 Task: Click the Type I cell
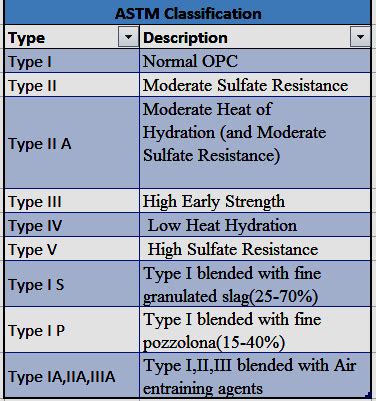point(72,61)
